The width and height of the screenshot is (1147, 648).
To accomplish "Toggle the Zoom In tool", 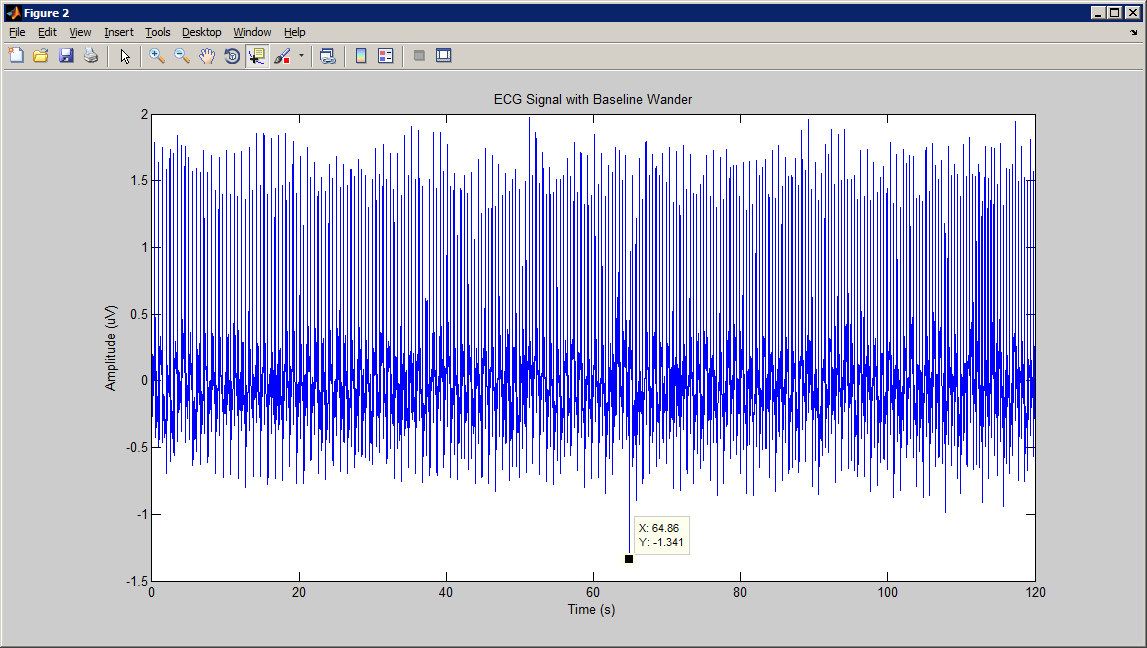I will coord(156,55).
